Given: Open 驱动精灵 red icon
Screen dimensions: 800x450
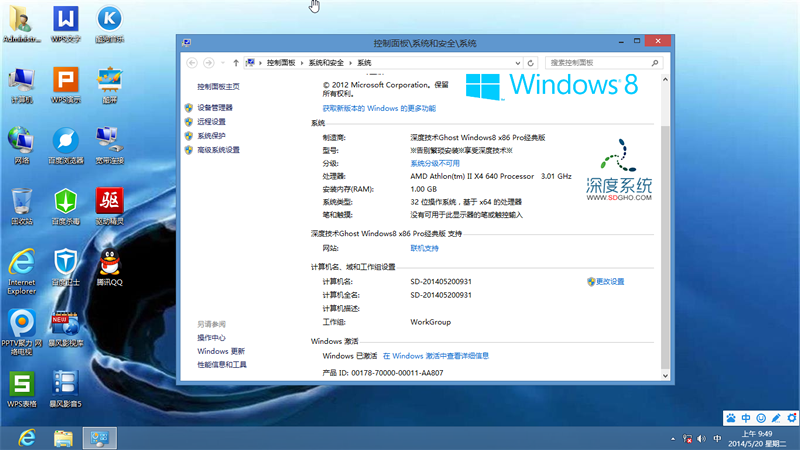Looking at the screenshot, I should click(109, 207).
